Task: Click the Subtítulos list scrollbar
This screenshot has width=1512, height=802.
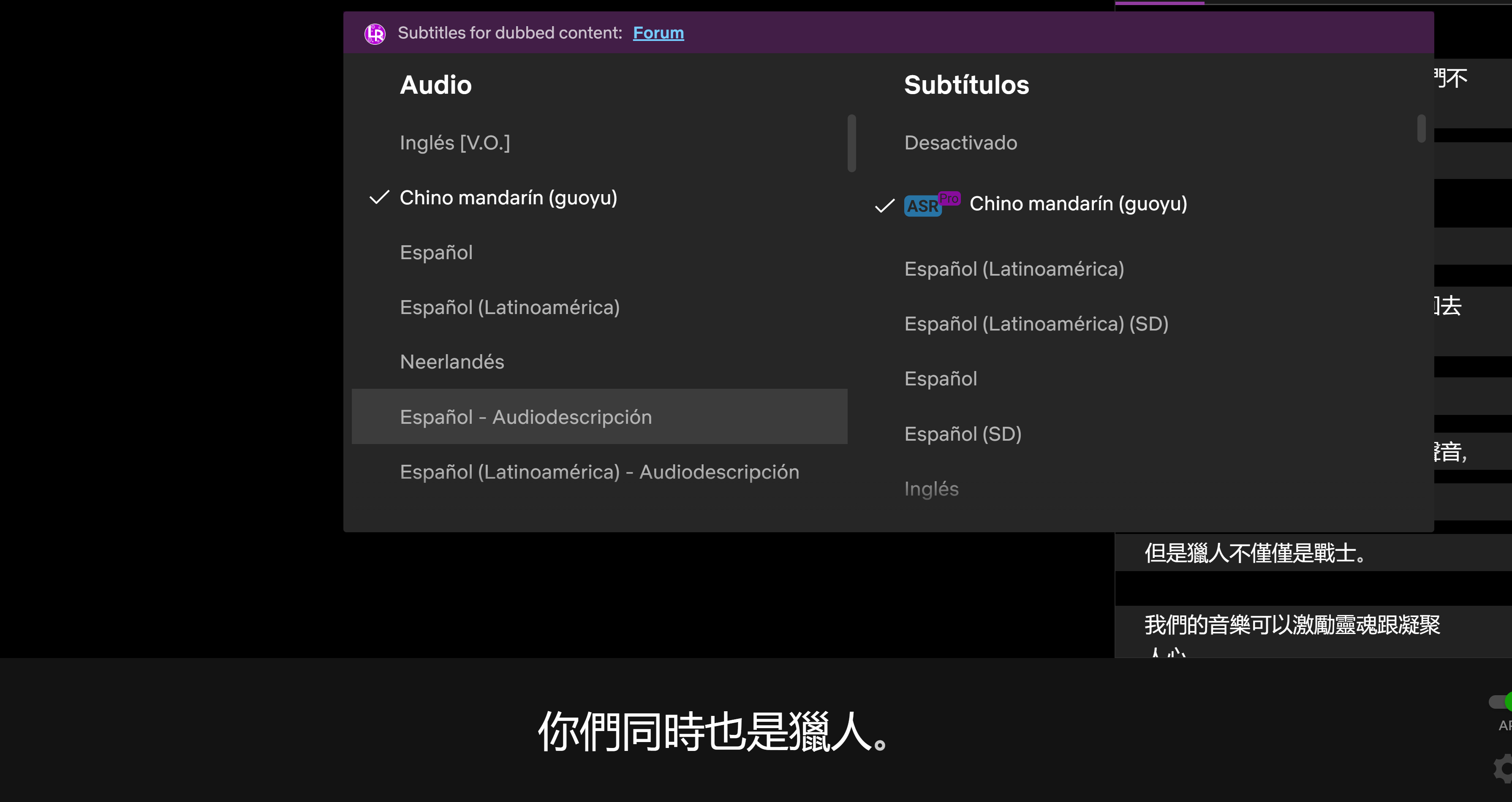Action: (1421, 128)
